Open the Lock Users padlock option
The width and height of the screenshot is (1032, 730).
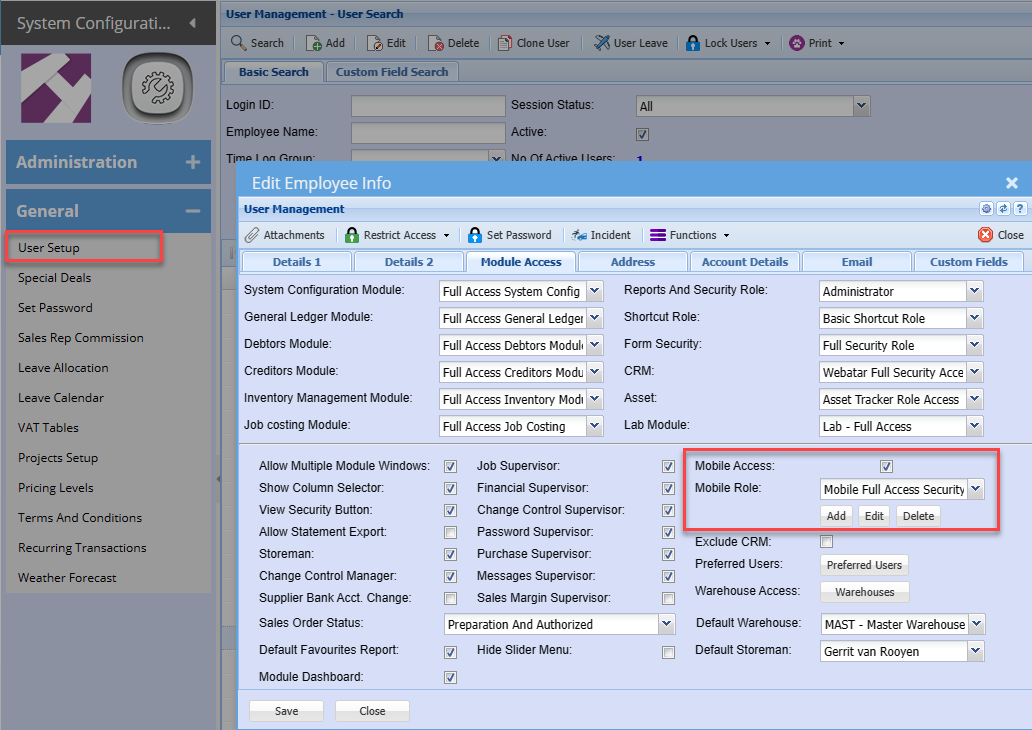coord(693,43)
